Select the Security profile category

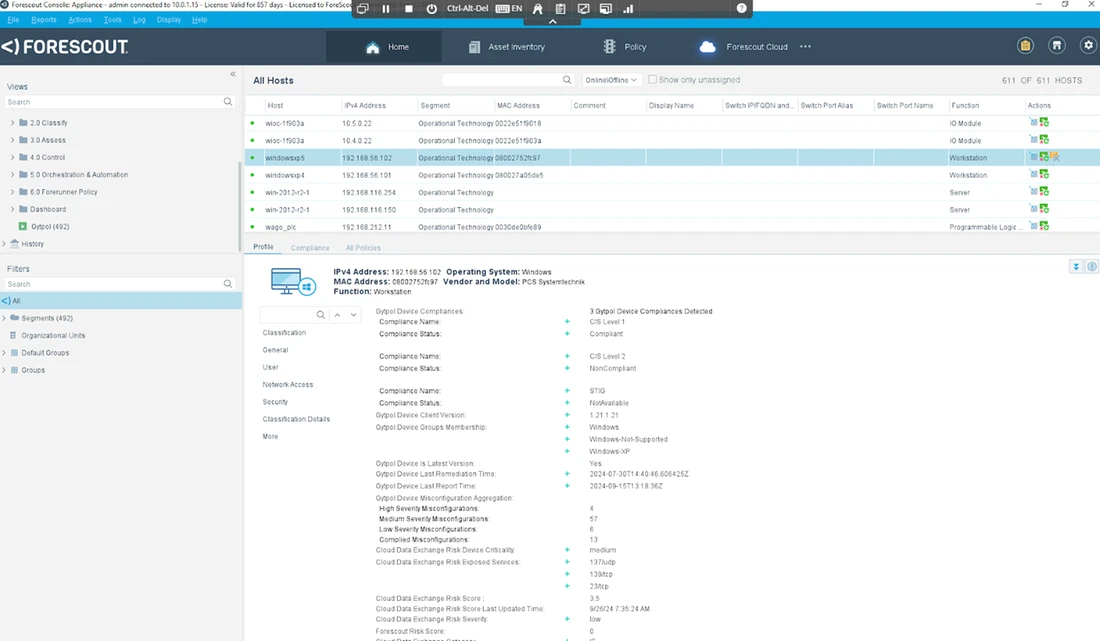point(275,402)
